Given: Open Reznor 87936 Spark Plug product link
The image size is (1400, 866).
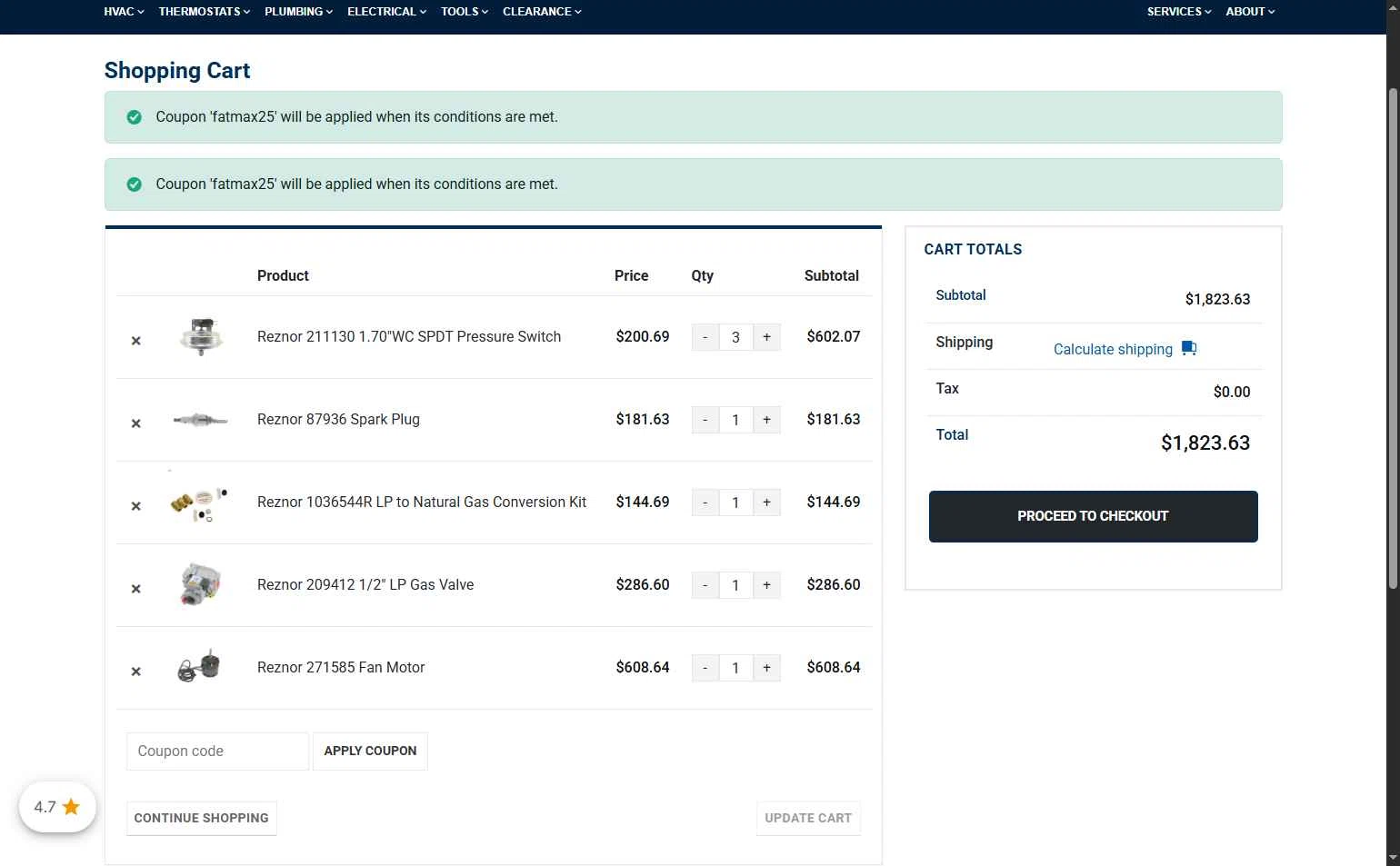Looking at the screenshot, I should click(338, 420).
